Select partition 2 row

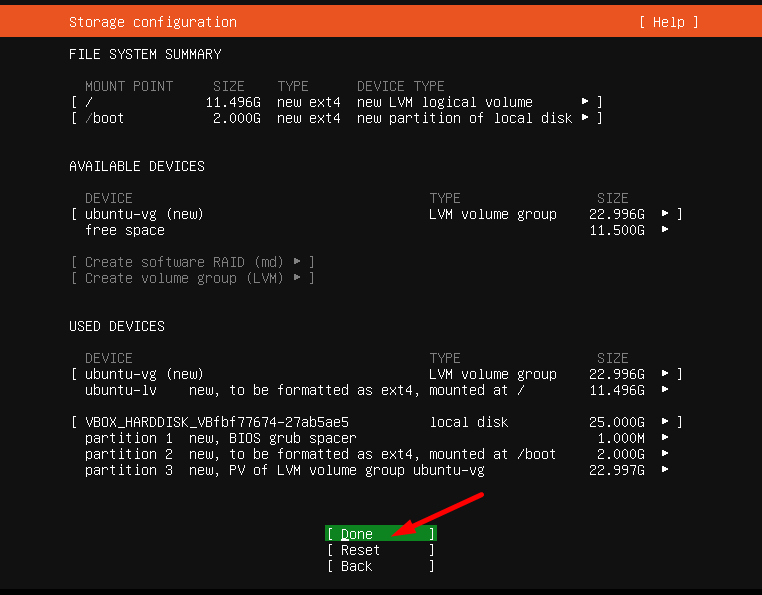(x=377, y=454)
